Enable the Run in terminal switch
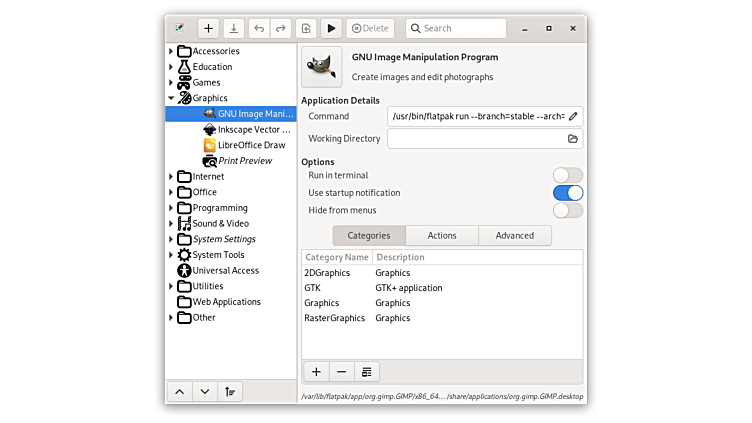 (567, 176)
